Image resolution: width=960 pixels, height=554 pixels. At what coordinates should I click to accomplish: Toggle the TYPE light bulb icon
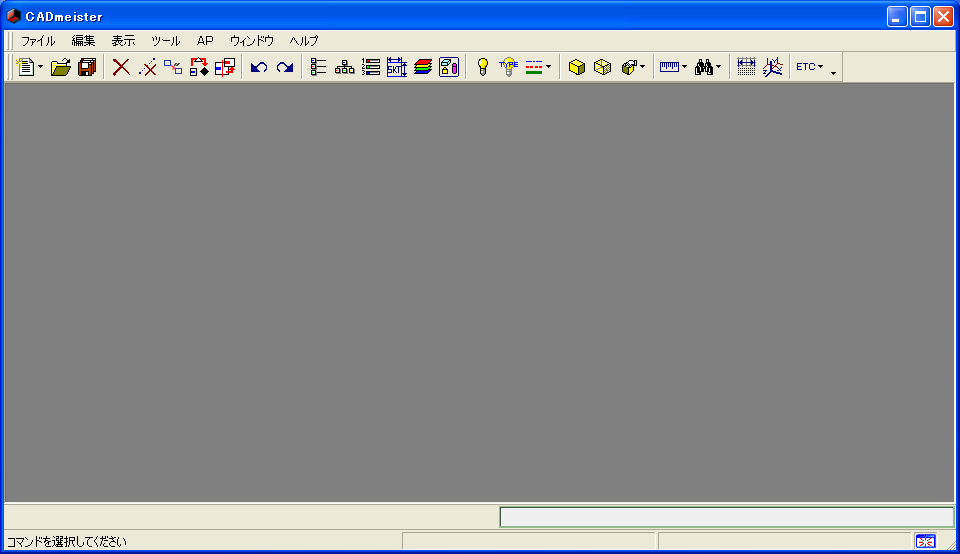point(508,67)
